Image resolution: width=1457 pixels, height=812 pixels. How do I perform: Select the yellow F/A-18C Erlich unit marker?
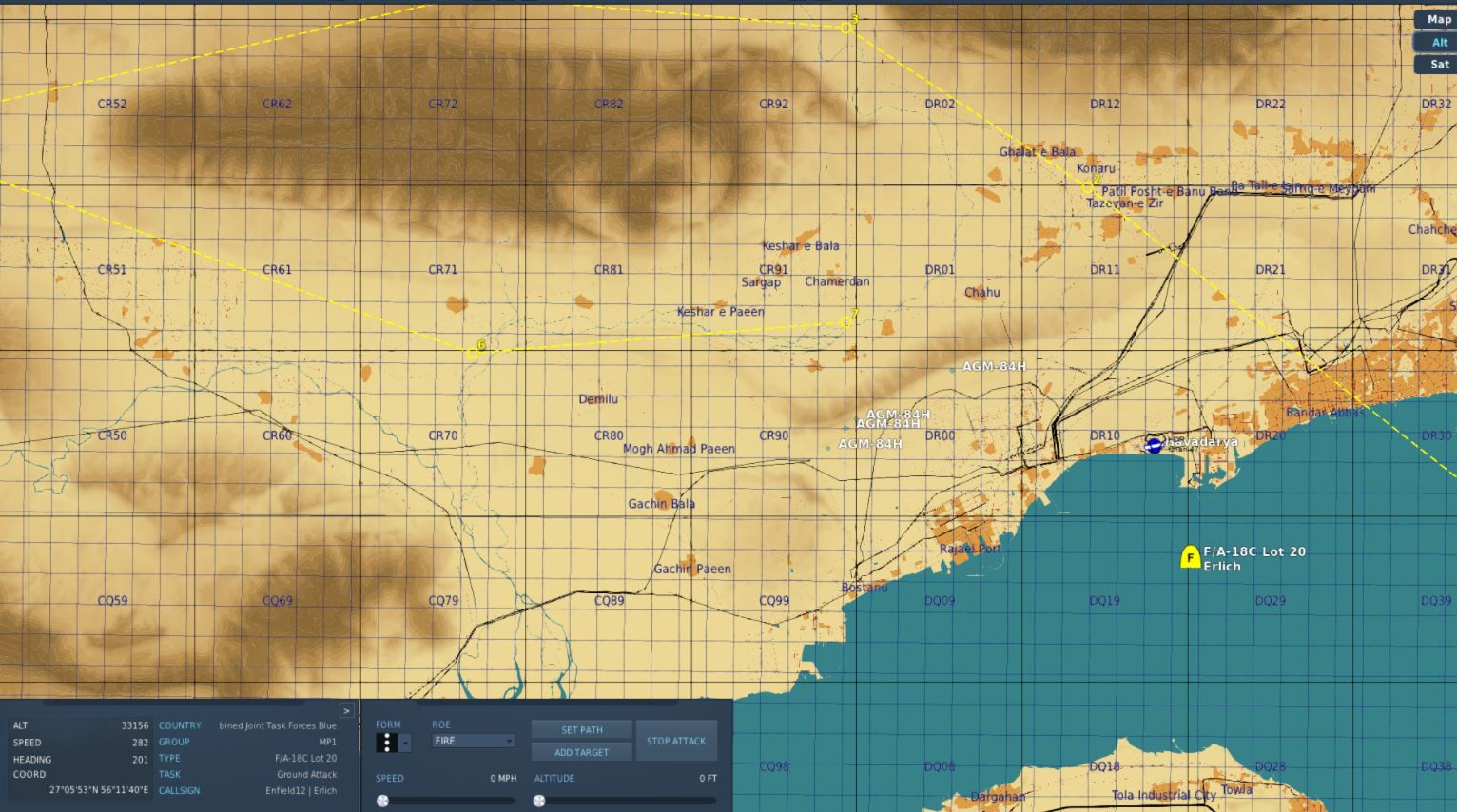pos(1190,557)
